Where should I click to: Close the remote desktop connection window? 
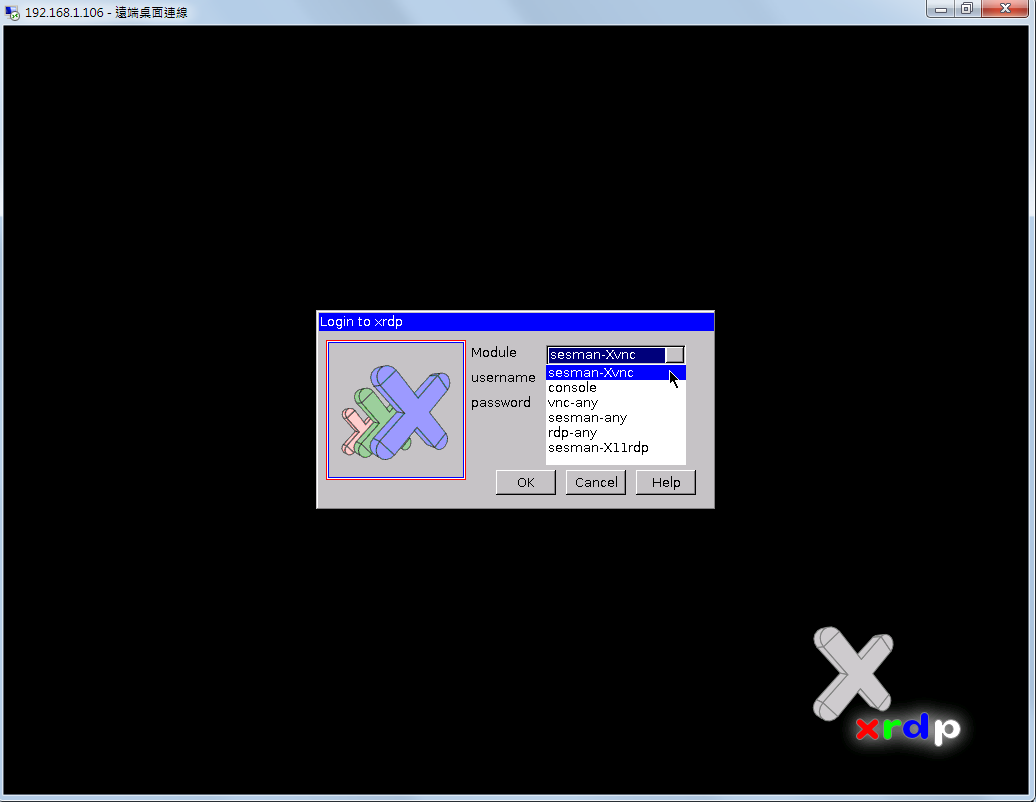(1003, 9)
